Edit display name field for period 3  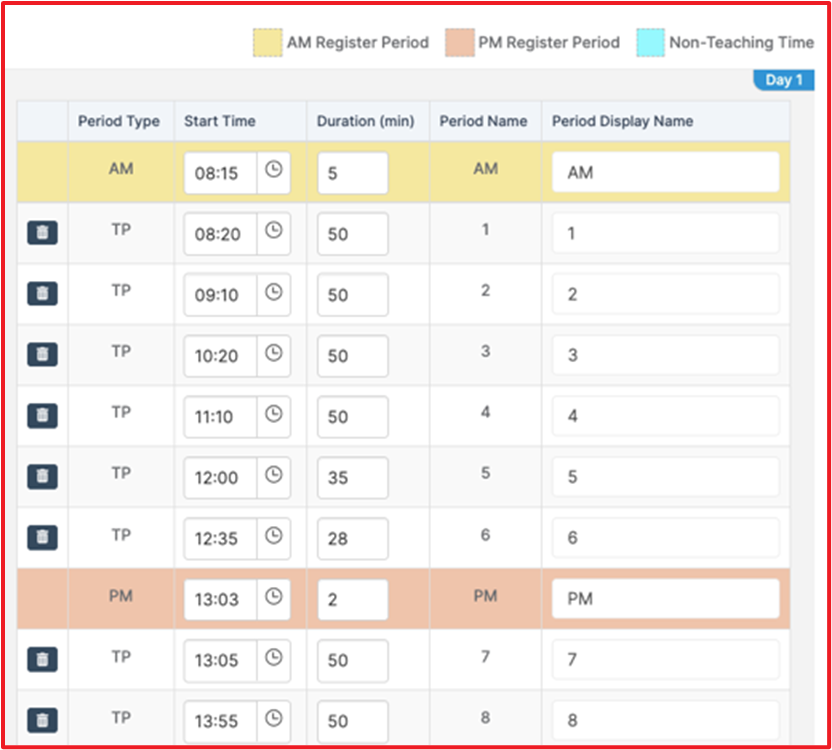coord(666,355)
